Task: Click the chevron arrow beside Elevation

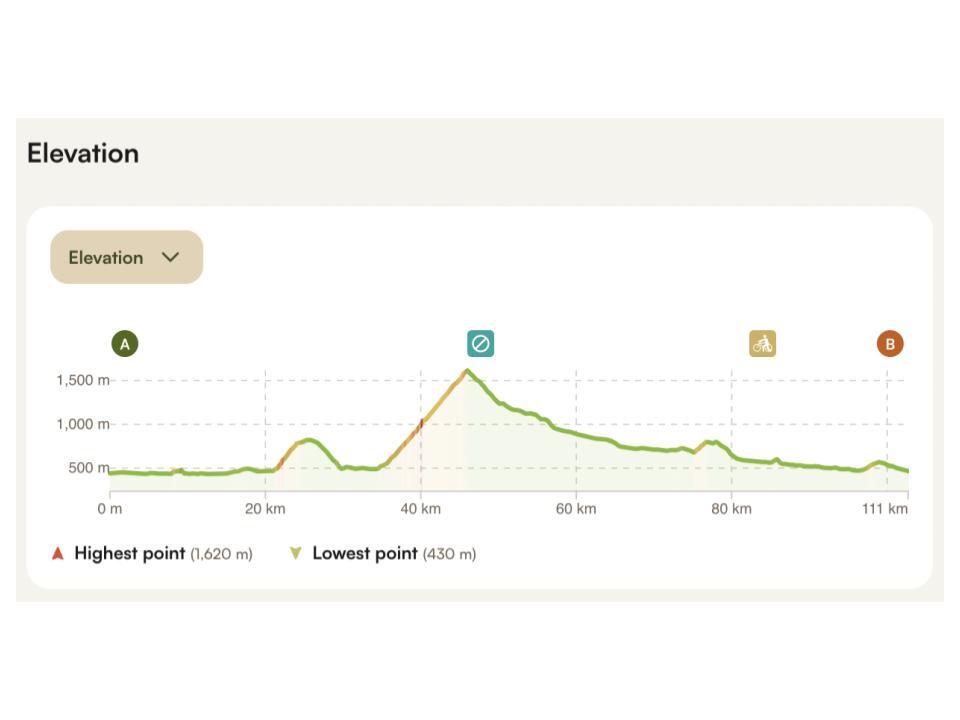Action: coord(171,257)
